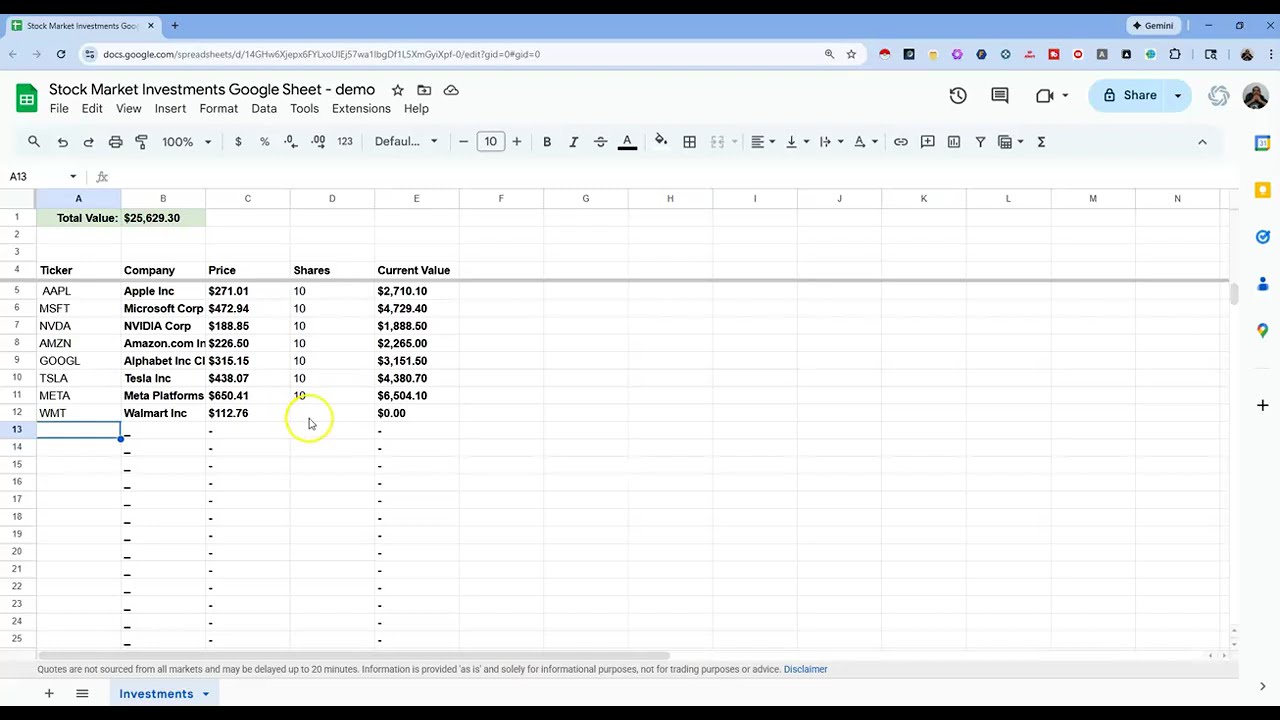Open the search menus magnifier tool
1280x720 pixels.
click(x=34, y=142)
